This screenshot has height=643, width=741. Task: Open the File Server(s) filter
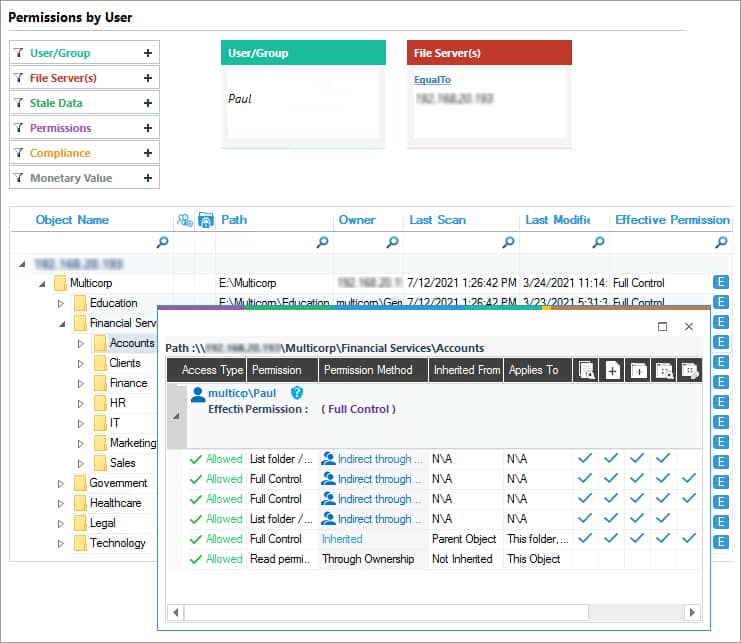click(x=84, y=77)
